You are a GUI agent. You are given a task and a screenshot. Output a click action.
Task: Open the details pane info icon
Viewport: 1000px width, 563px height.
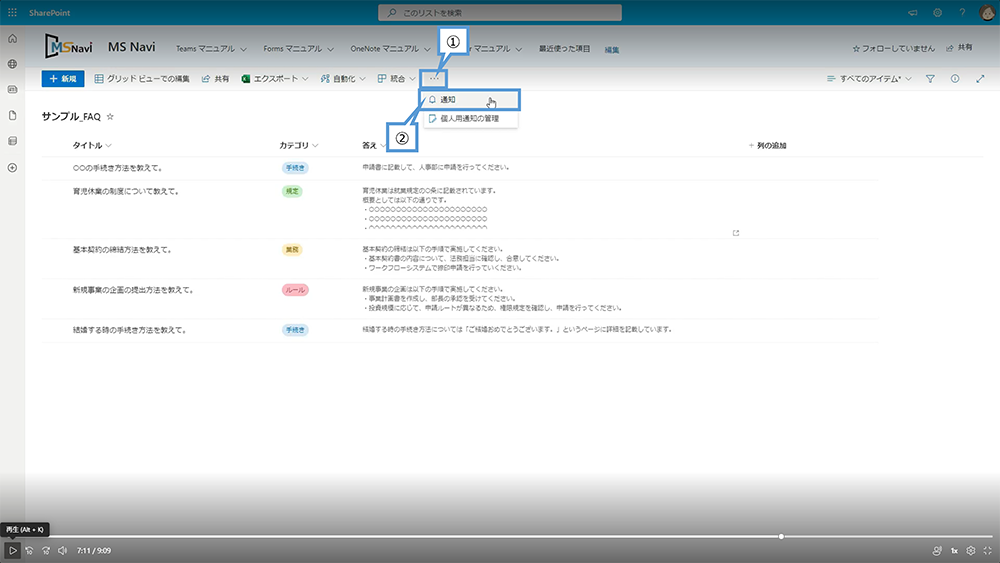[x=955, y=79]
